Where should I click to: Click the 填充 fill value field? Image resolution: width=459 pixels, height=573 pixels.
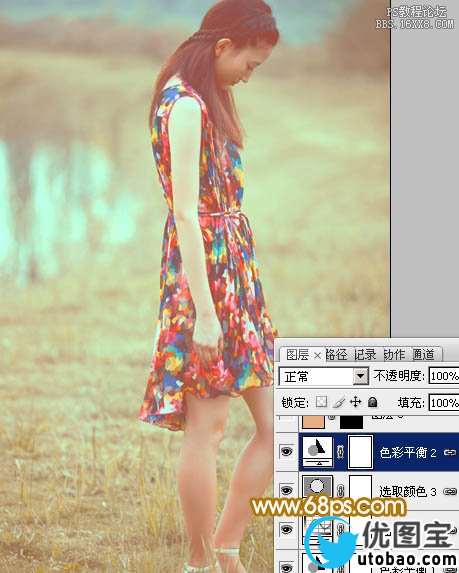coord(444,403)
